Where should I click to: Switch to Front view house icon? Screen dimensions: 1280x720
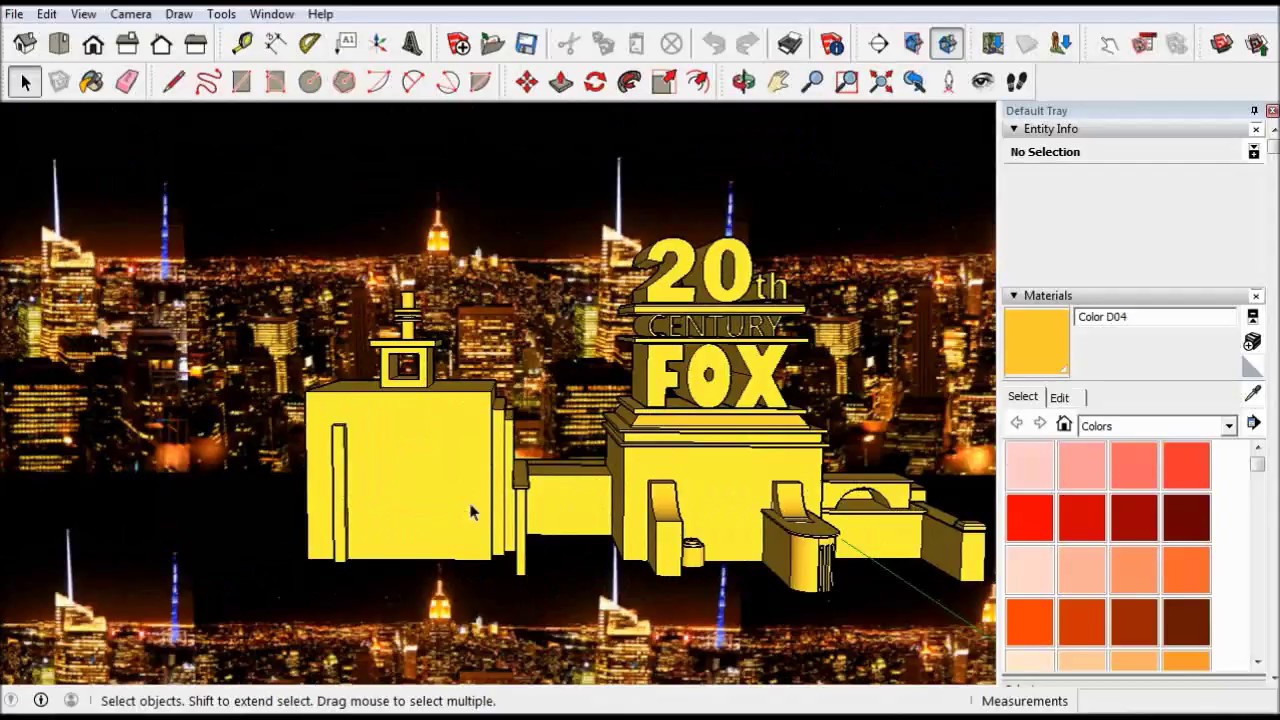pyautogui.click(x=93, y=43)
